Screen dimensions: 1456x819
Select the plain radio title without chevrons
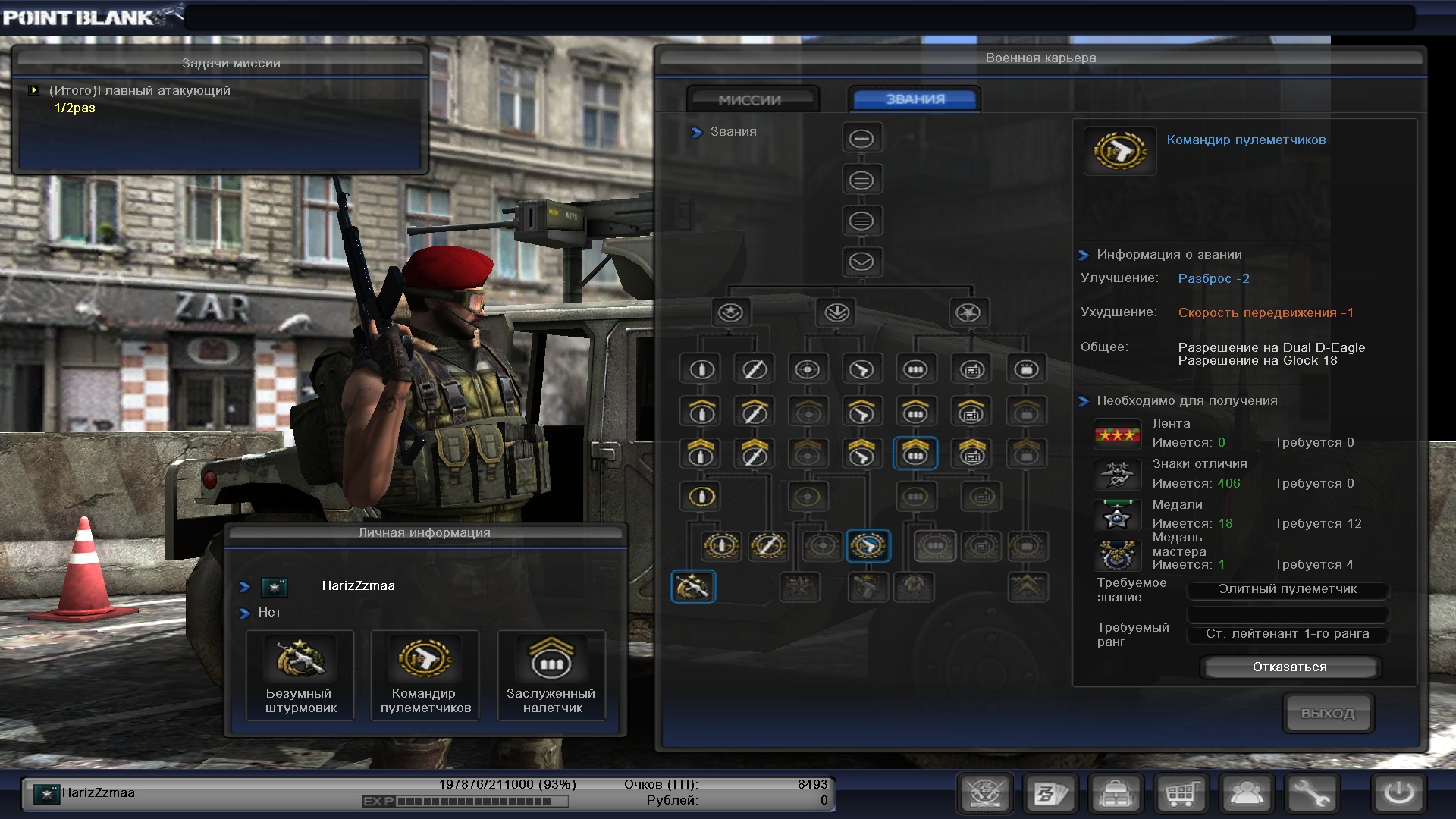972,369
